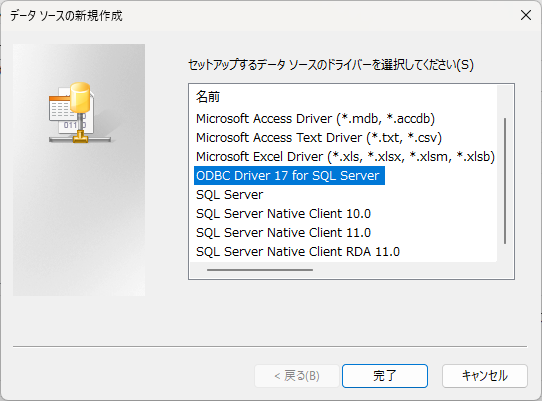Select SQL Server Native Client RDA 11.0
Screen dimensions: 542x401
(x=298, y=252)
